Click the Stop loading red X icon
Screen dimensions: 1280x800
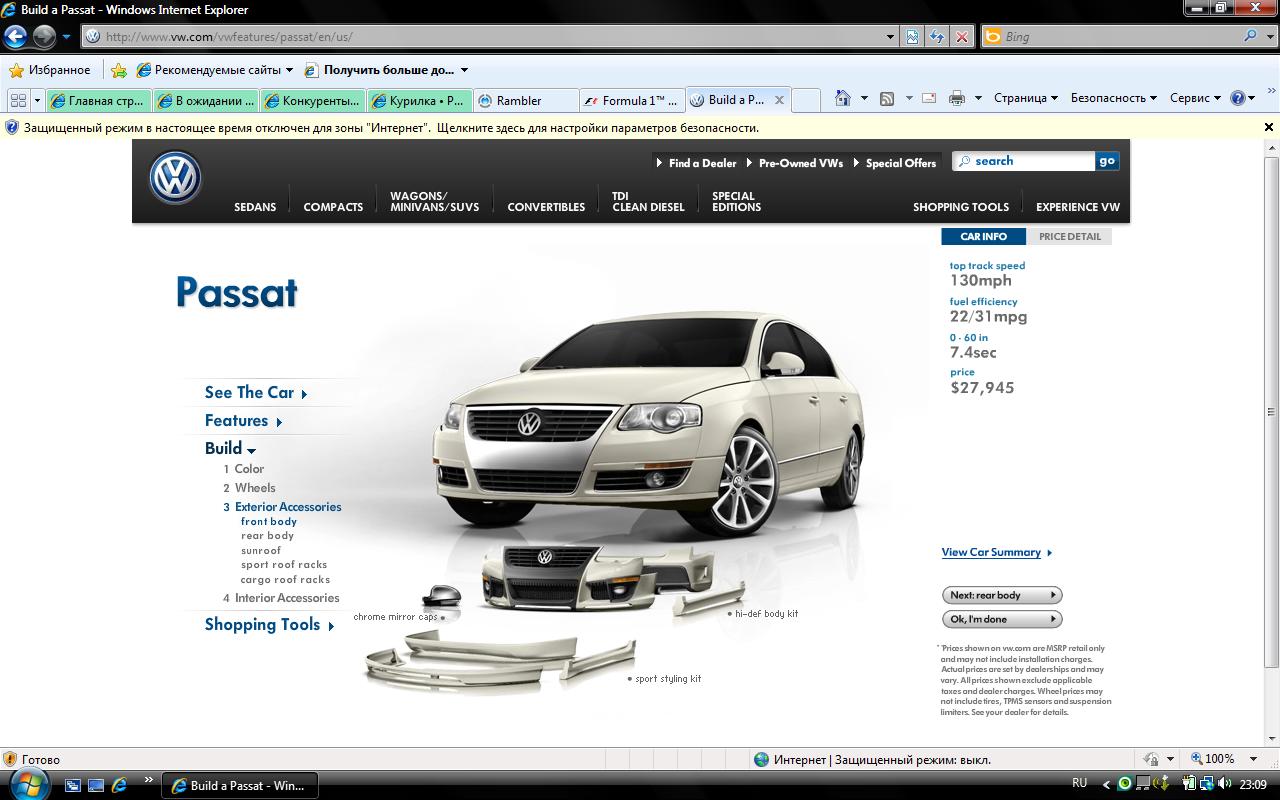tap(961, 37)
